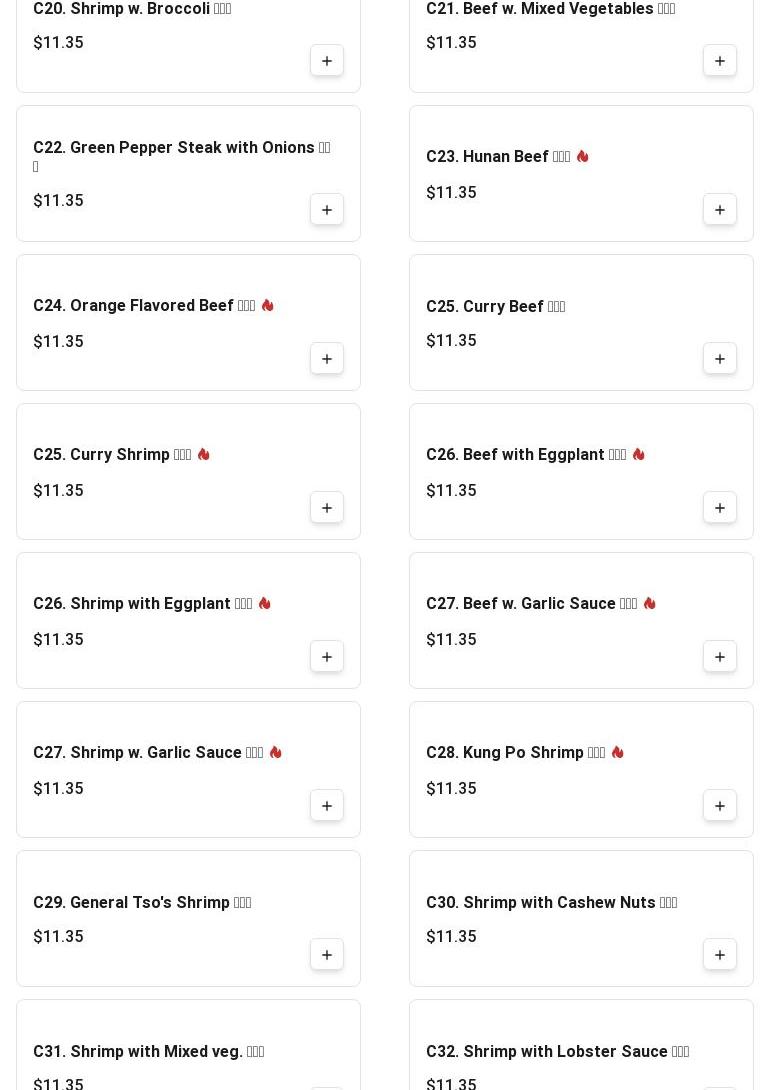Select C31 Shrimp with Mixed veg. title
770x1090 pixels.
click(x=147, y=1052)
